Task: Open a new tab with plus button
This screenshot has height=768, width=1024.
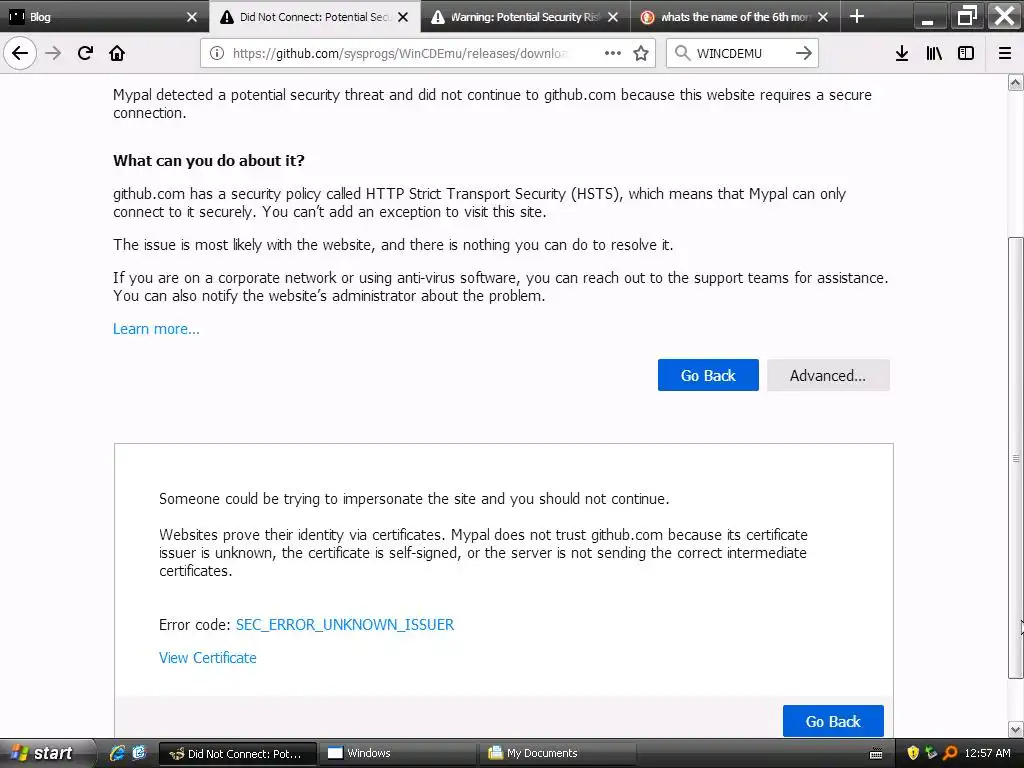Action: (x=857, y=16)
